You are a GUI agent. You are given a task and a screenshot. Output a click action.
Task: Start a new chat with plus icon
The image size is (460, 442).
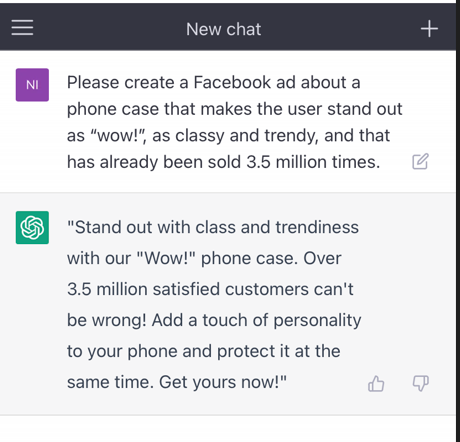coord(429,29)
